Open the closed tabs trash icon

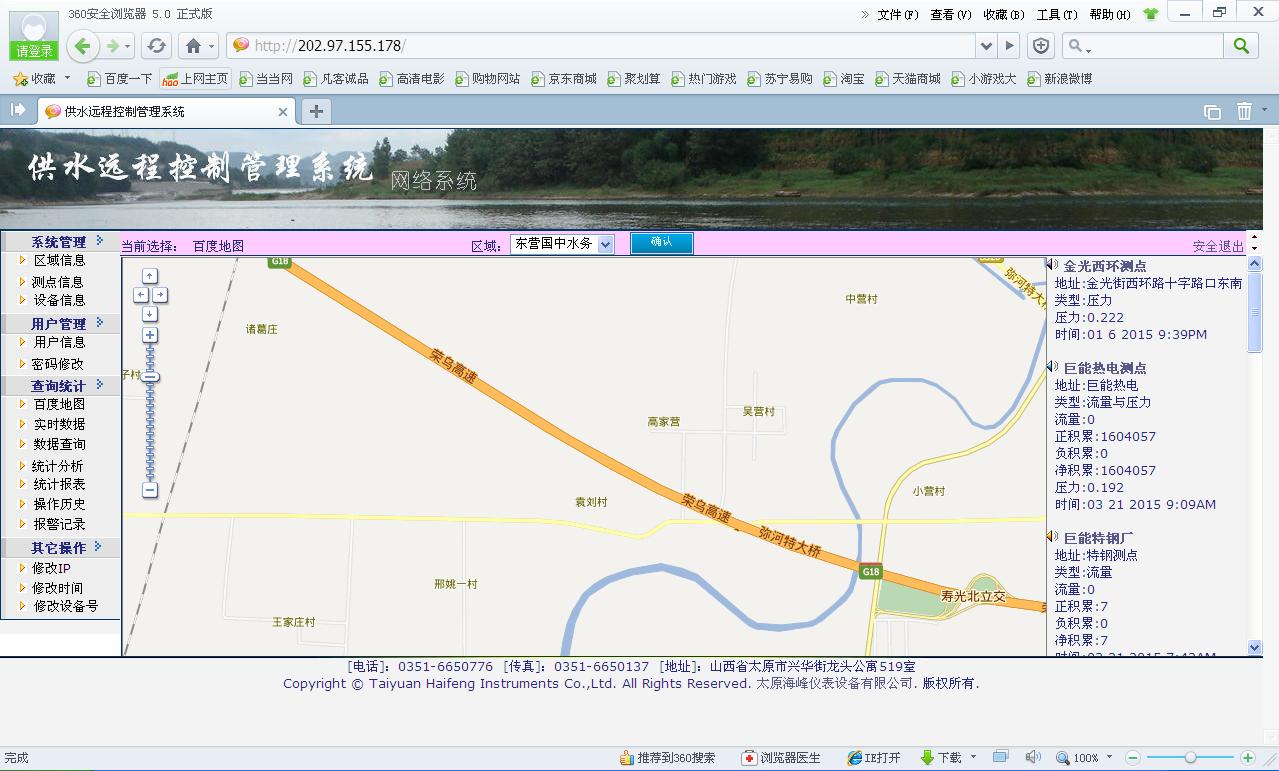[x=1244, y=111]
